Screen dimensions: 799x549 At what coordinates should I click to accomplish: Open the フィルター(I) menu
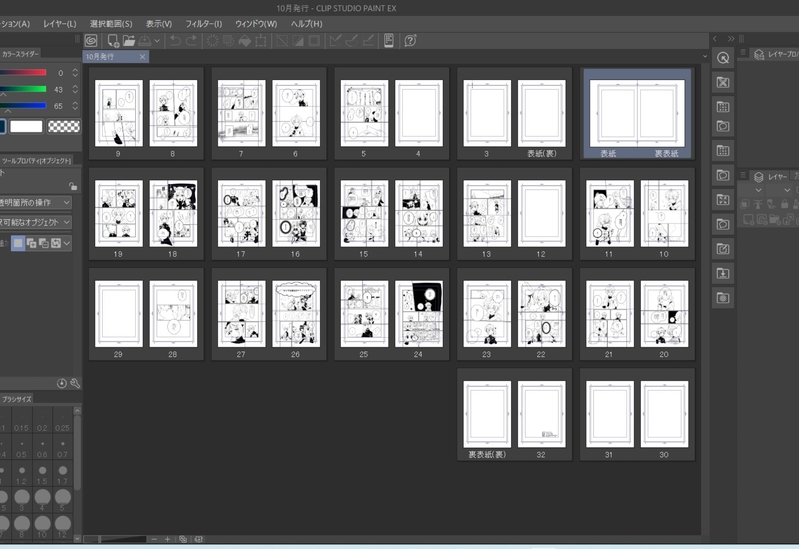tap(204, 23)
